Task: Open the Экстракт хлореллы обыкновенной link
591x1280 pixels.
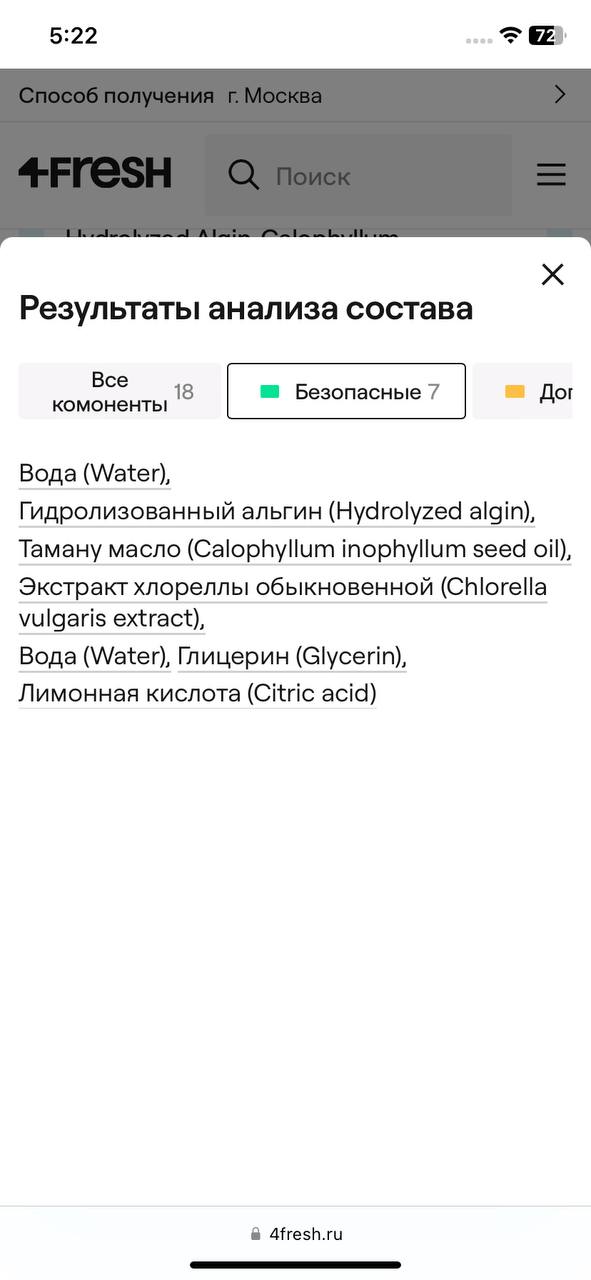Action: click(x=283, y=603)
